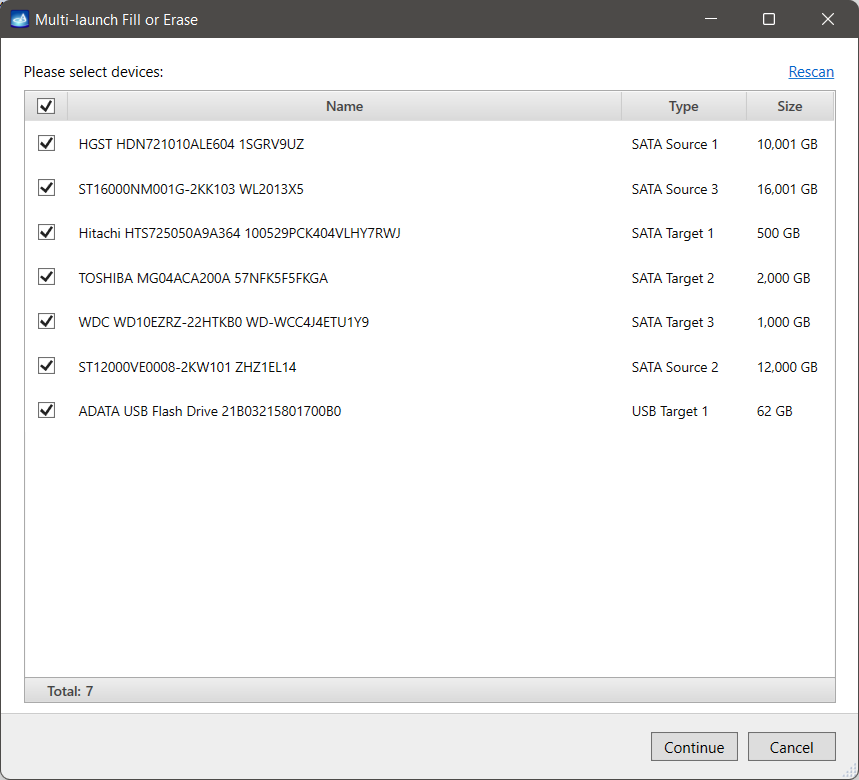
Task: Click the SATA Source 2 type cell
Action: click(x=674, y=367)
